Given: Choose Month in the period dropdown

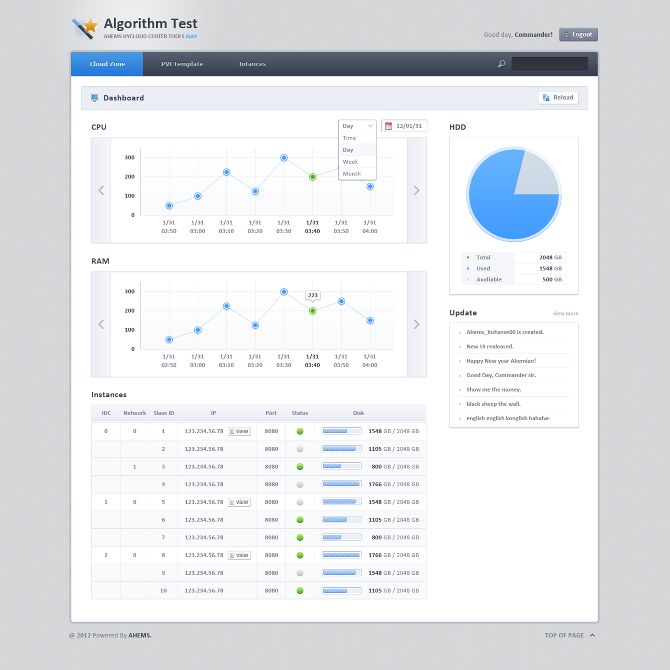Looking at the screenshot, I should [352, 173].
